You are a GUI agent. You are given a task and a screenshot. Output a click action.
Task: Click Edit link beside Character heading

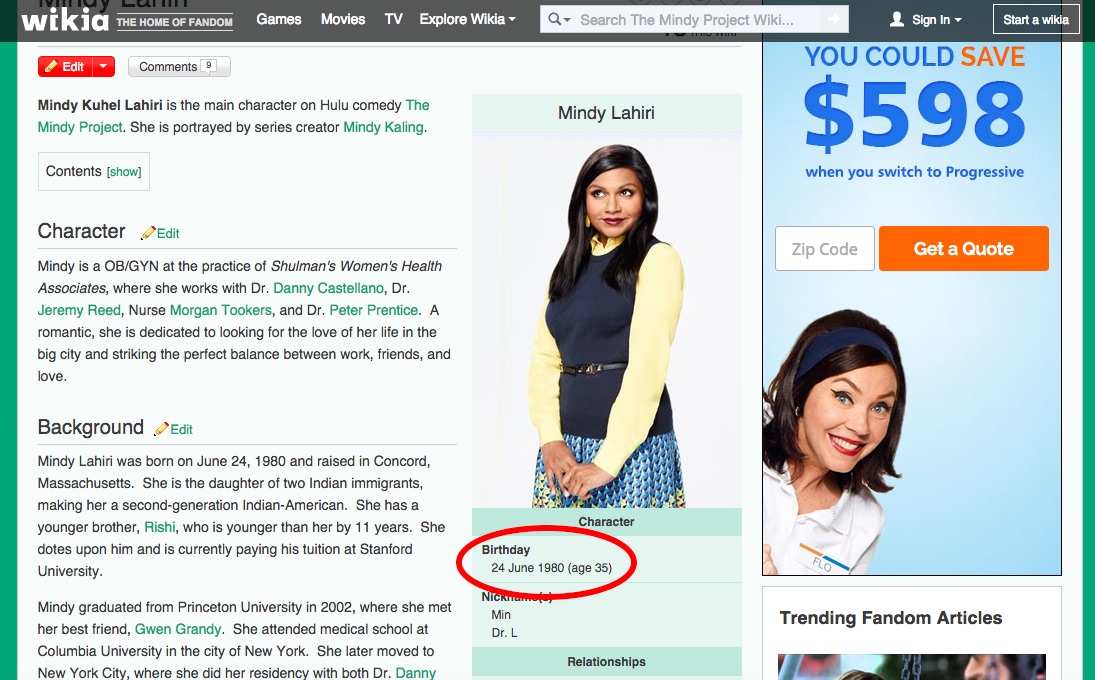tap(168, 233)
